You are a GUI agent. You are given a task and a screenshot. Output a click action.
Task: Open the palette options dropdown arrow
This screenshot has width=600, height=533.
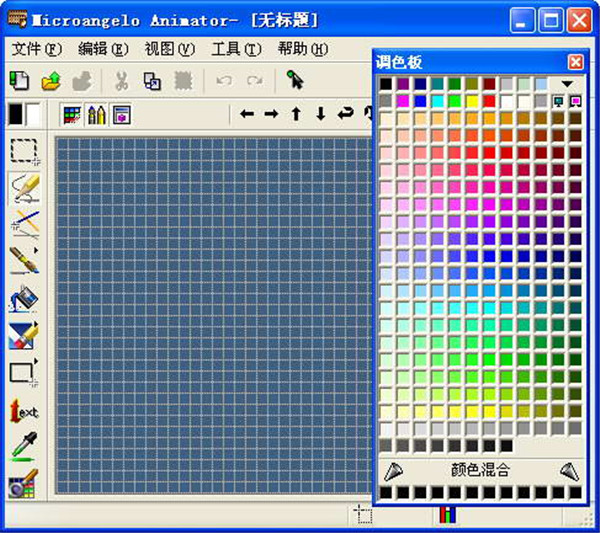coord(568,85)
